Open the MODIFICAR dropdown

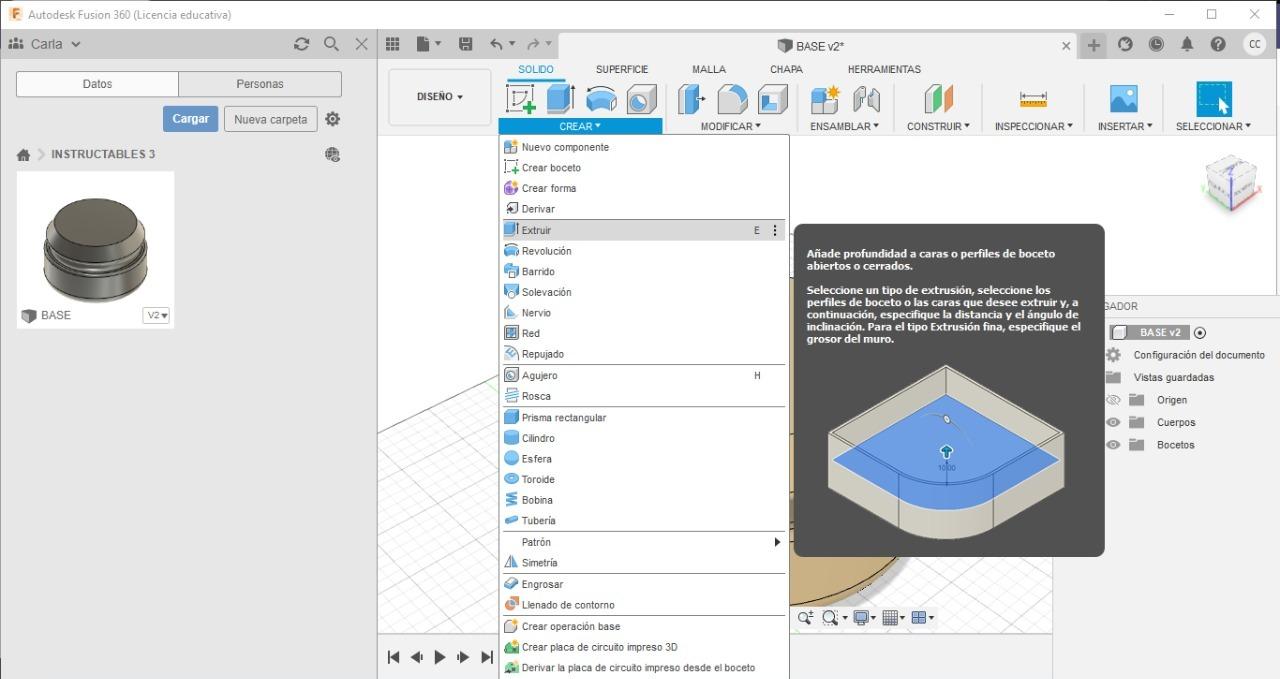tap(731, 126)
